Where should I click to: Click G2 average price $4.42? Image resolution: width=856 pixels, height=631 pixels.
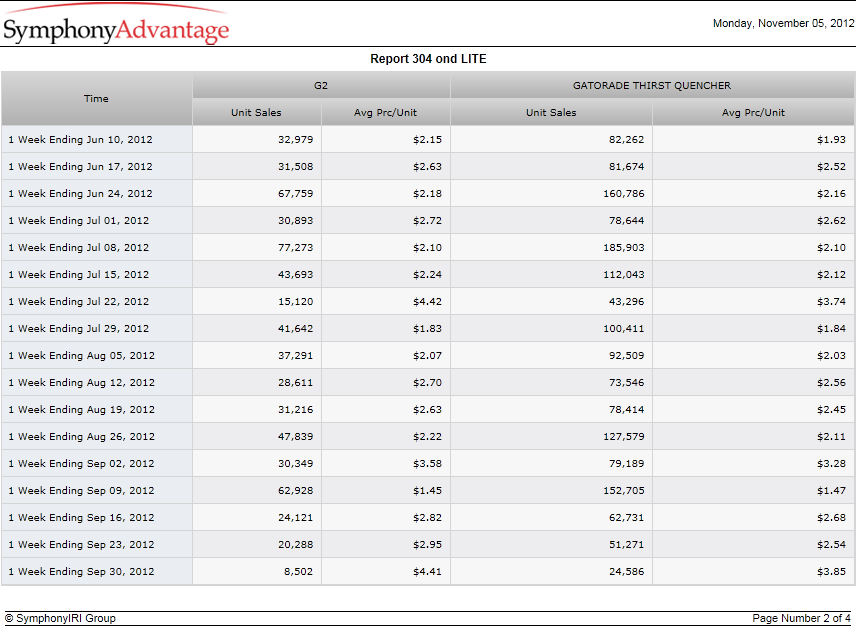click(x=427, y=302)
